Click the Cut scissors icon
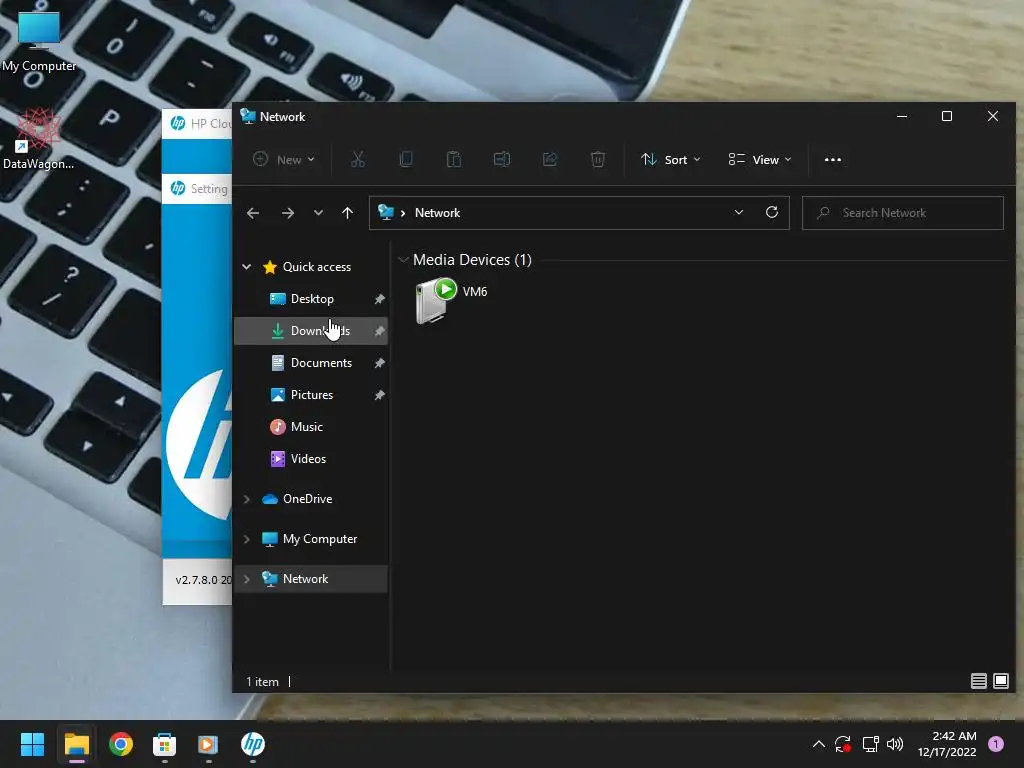This screenshot has height=768, width=1024. [358, 159]
